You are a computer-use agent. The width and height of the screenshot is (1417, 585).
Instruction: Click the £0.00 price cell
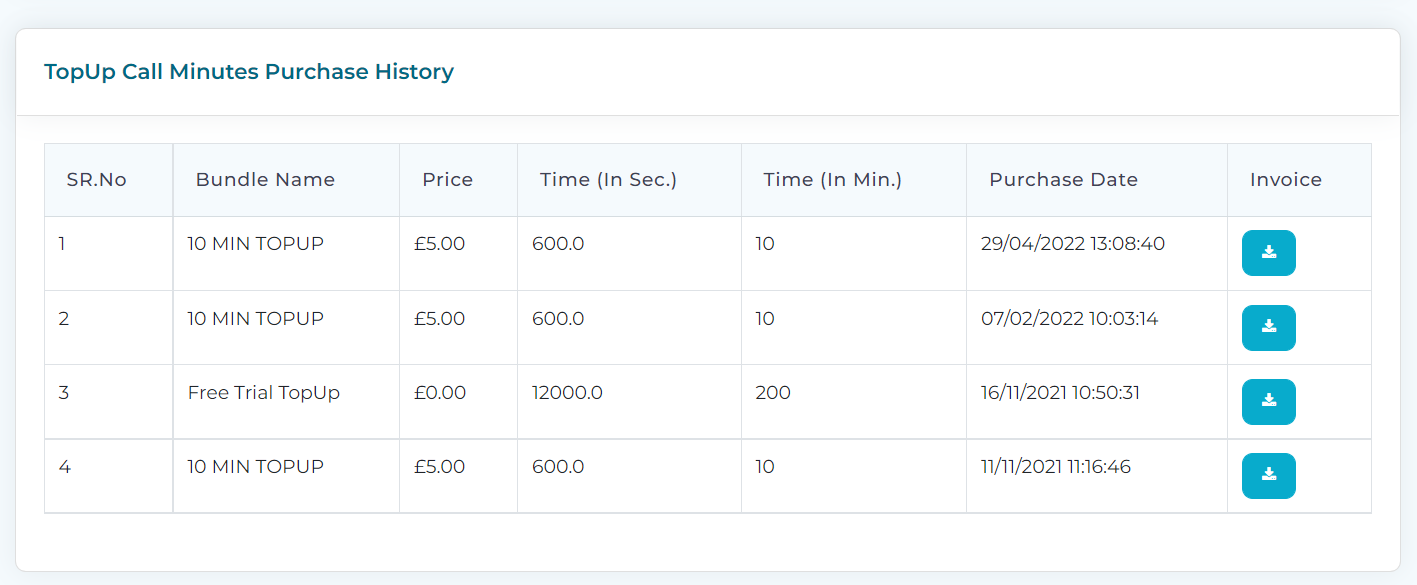click(x=440, y=393)
